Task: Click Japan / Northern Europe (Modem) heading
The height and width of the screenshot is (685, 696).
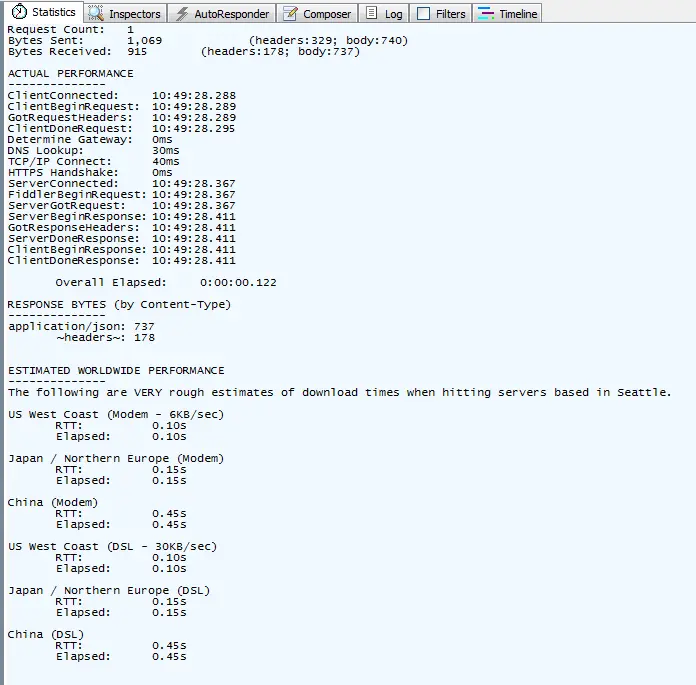Action: click(116, 459)
